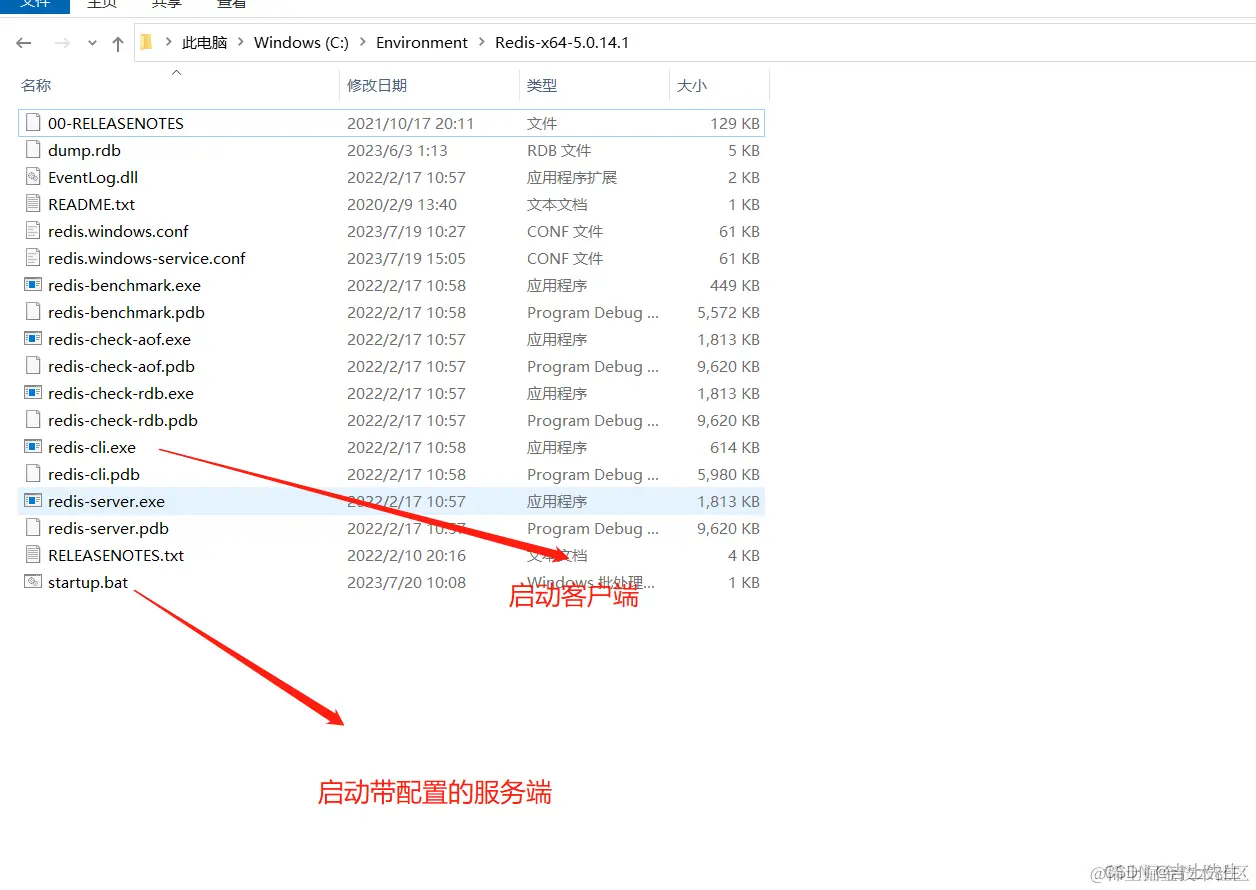Click size 129 KB of 00-RELEASENOTES
This screenshot has height=890, width=1256.
click(x=735, y=124)
